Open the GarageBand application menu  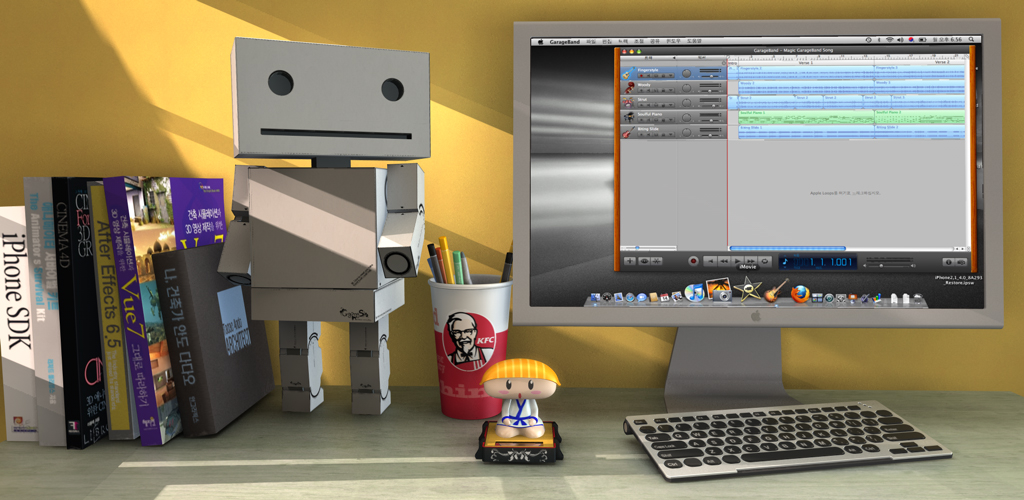(564, 40)
